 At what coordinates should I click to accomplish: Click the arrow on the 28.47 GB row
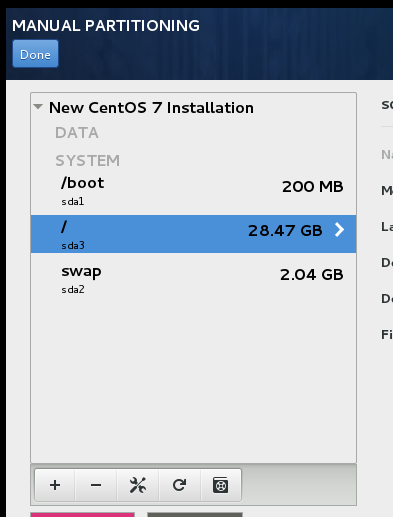point(339,230)
